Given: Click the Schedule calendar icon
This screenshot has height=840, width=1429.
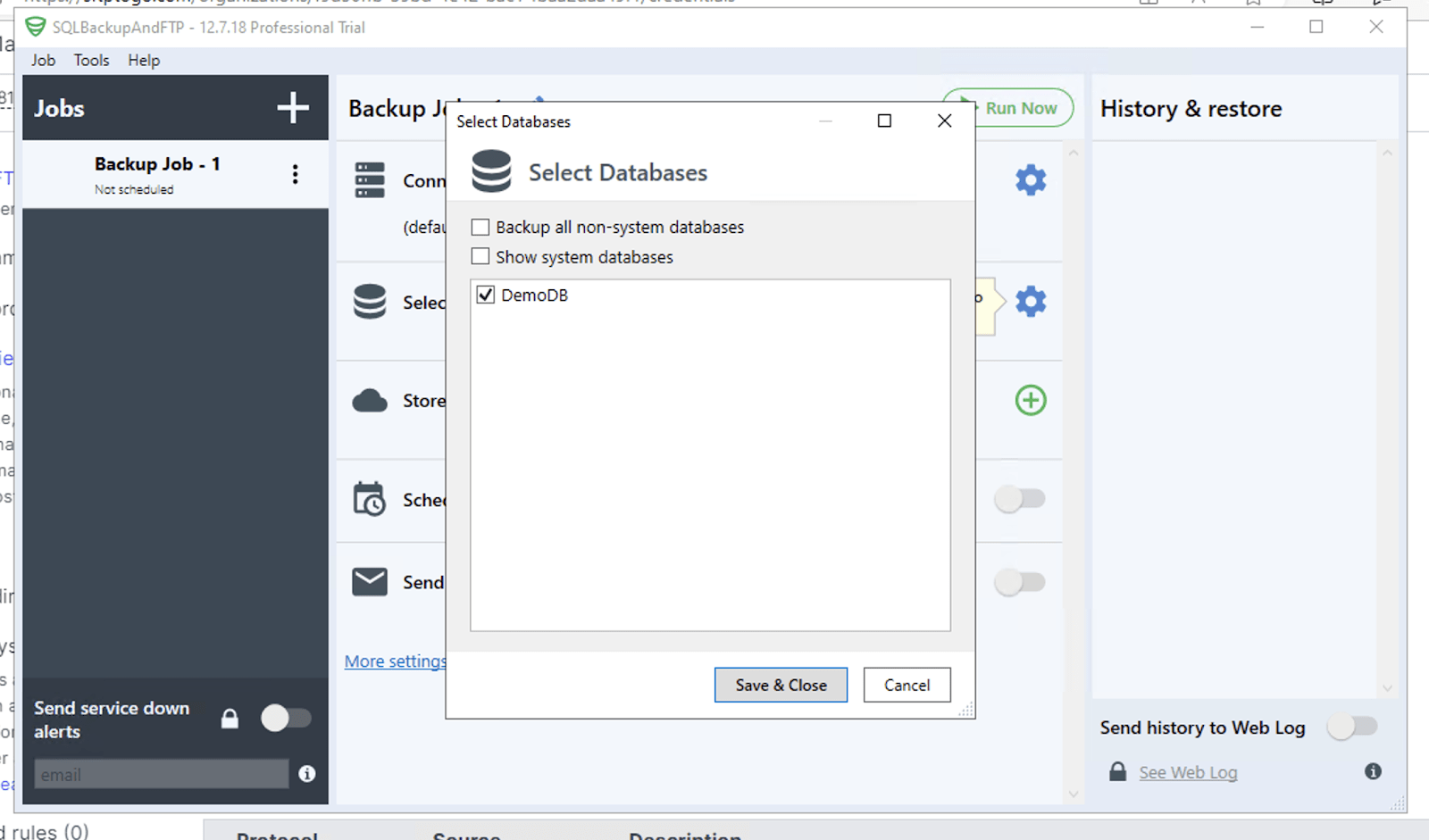Looking at the screenshot, I should (x=370, y=500).
